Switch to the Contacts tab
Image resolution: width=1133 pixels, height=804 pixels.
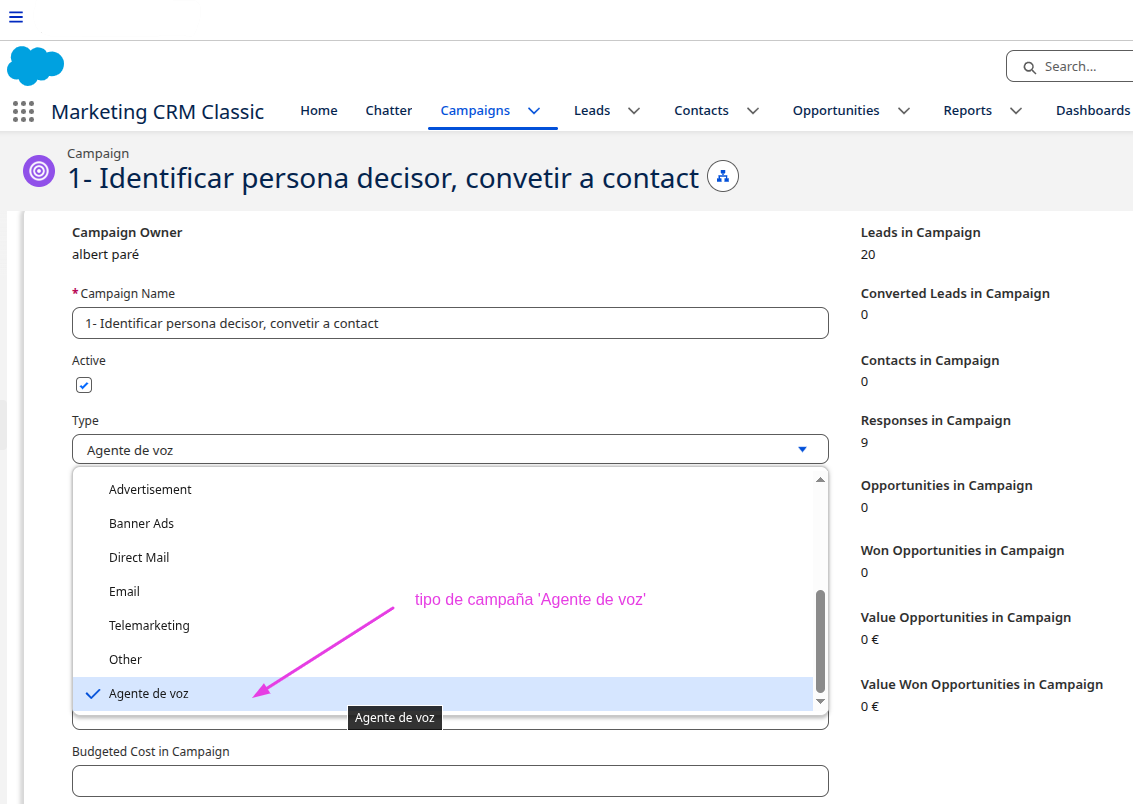pyautogui.click(x=701, y=111)
